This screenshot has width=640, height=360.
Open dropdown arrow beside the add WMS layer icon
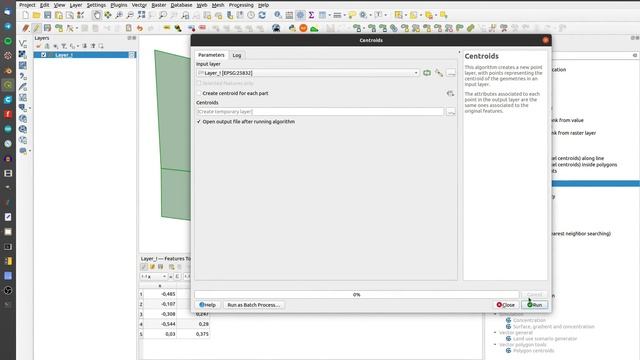tap(30, 108)
